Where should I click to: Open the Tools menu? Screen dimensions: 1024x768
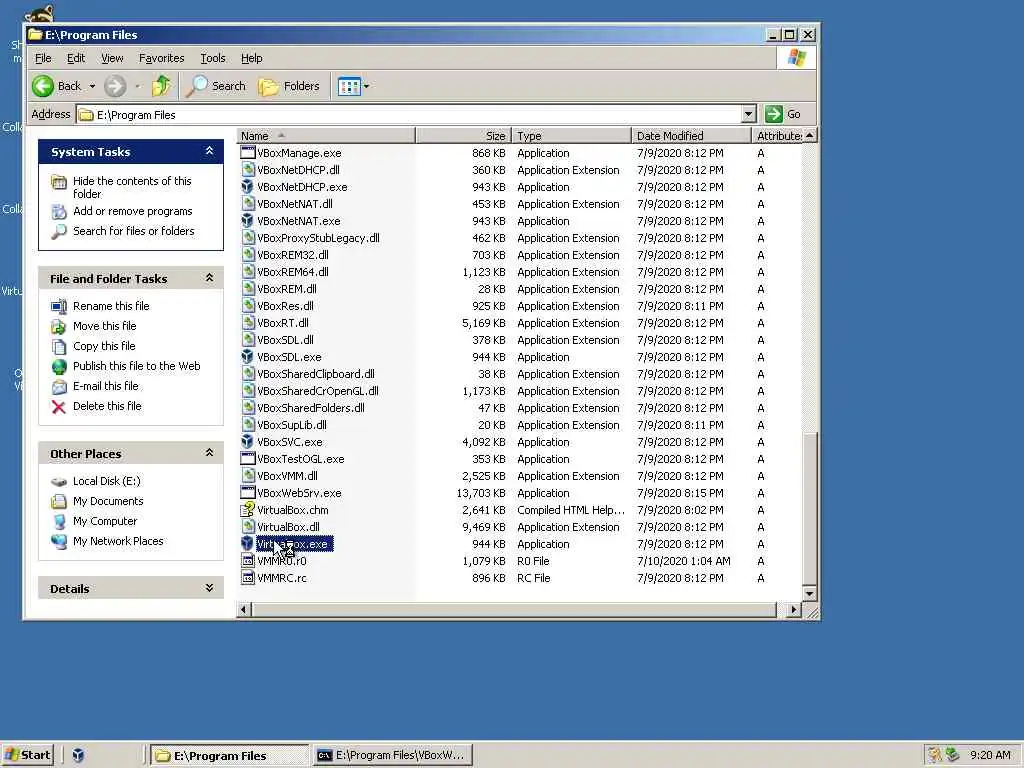pyautogui.click(x=212, y=58)
